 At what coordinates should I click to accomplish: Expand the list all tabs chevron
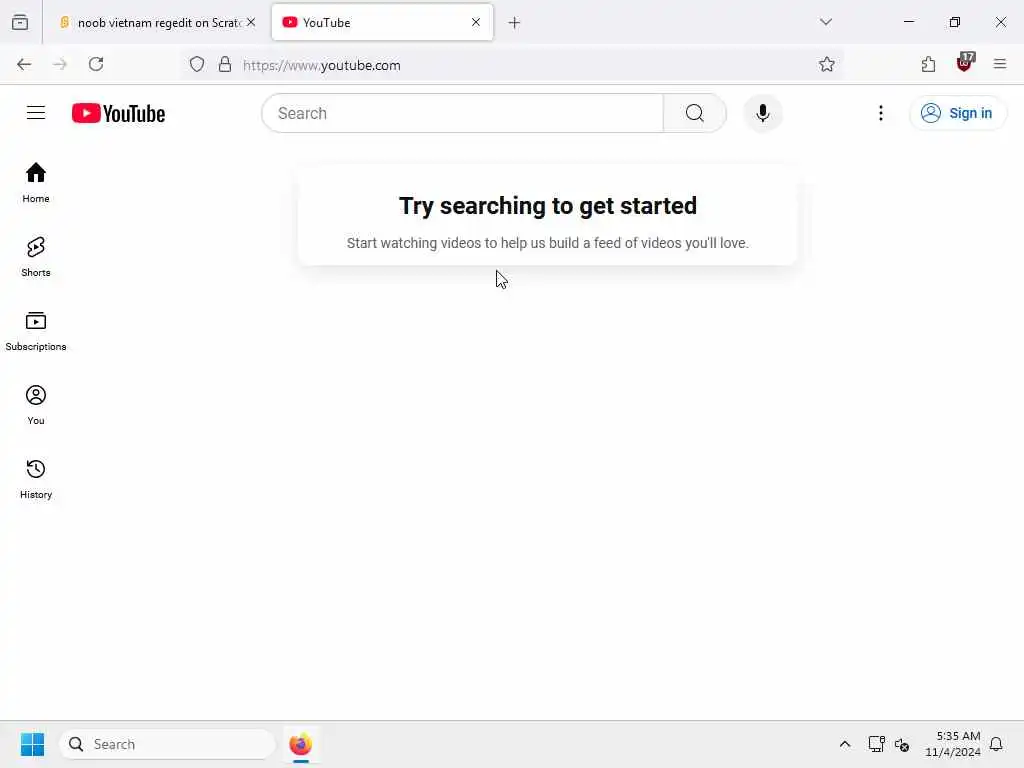click(825, 22)
